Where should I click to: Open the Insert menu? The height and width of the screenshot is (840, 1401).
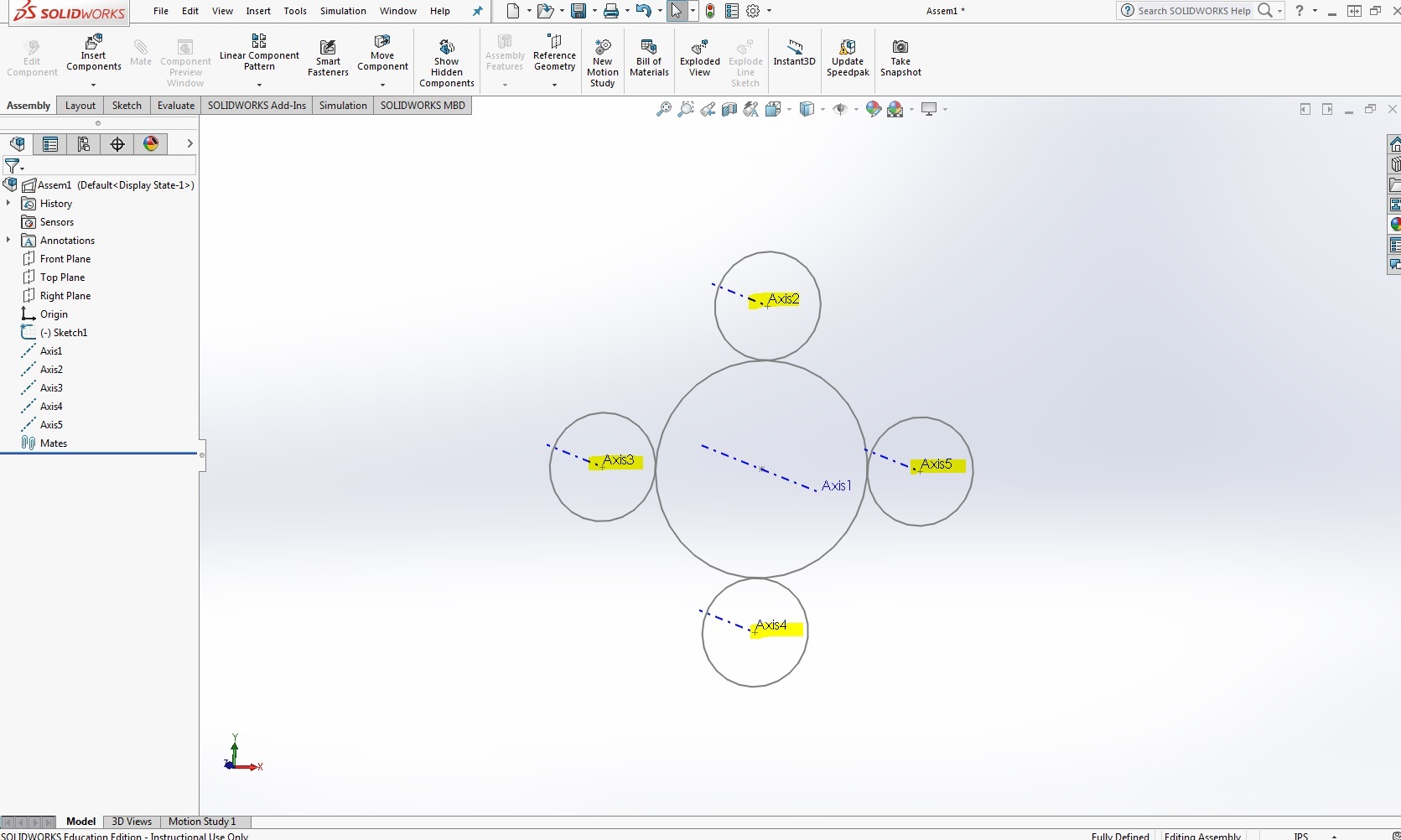(x=258, y=11)
